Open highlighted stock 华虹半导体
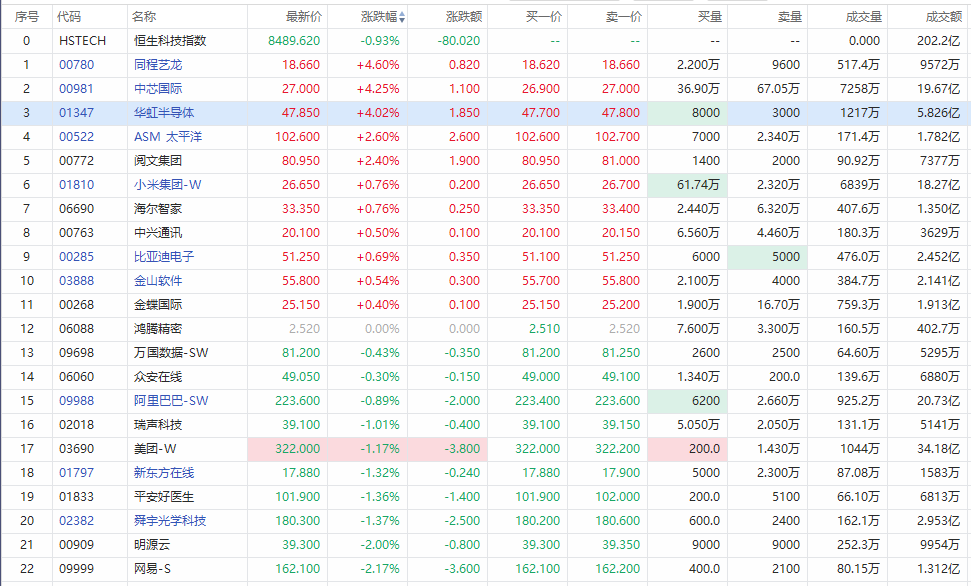The image size is (971, 586). pyautogui.click(x=164, y=113)
